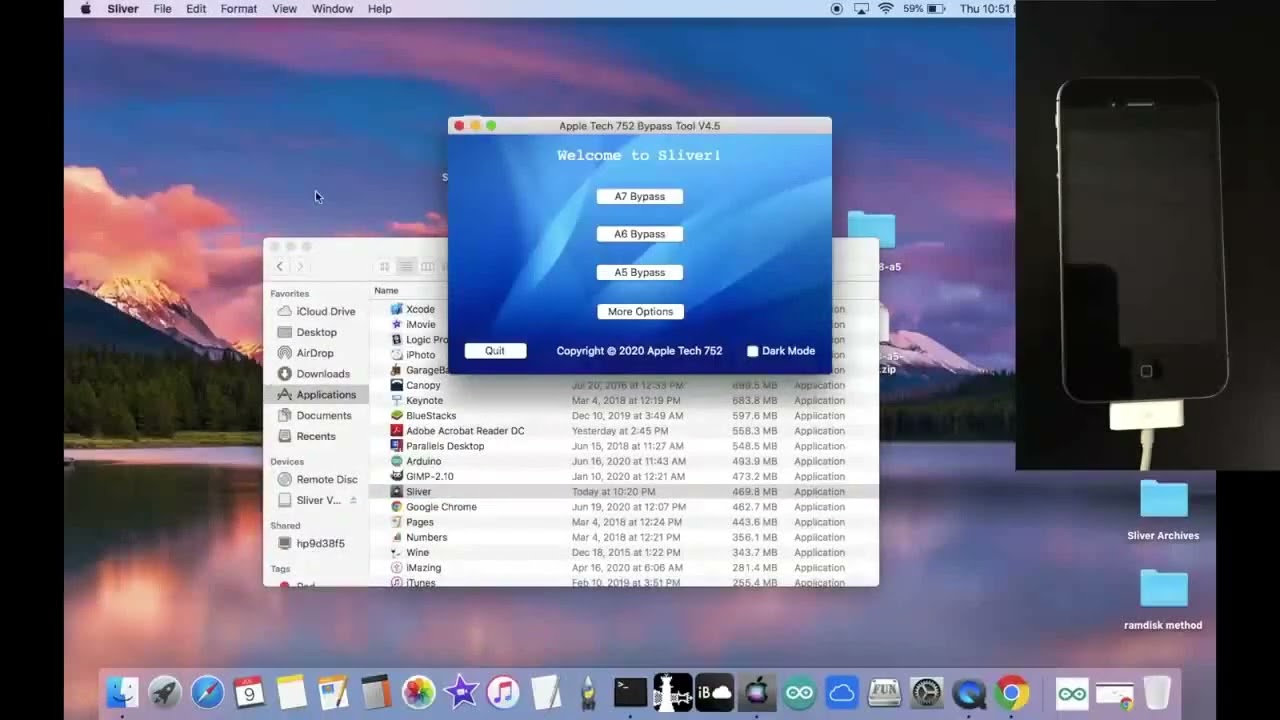Check the battery status icon
Screen dimensions: 1280x720
(938, 9)
